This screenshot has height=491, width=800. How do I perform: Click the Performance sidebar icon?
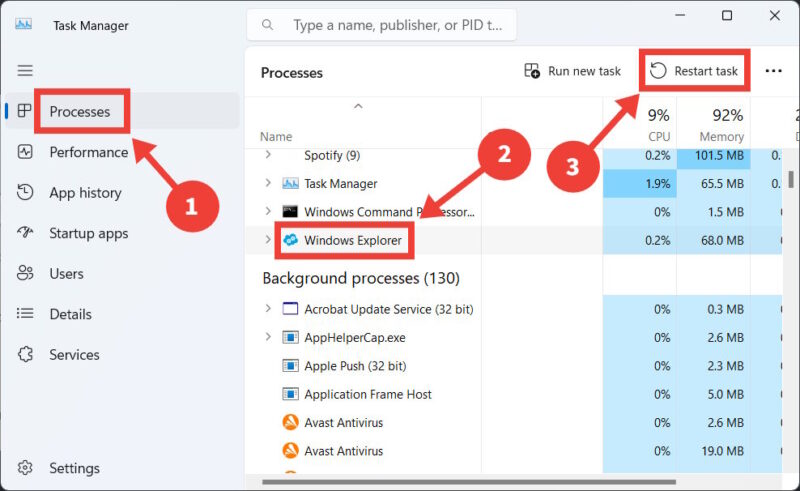[26, 152]
